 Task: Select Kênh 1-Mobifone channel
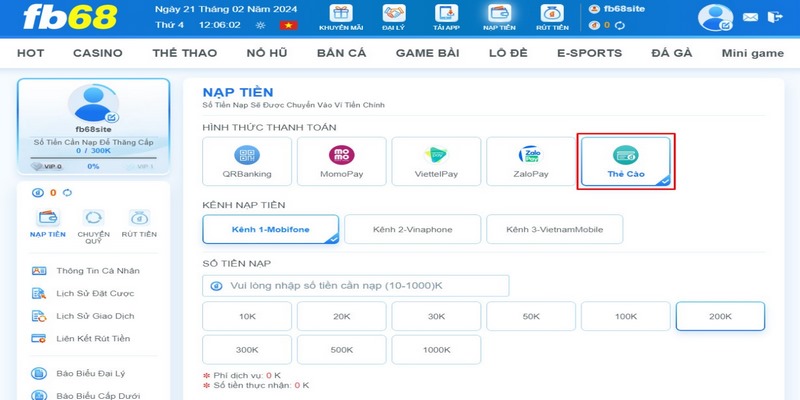[x=271, y=229]
